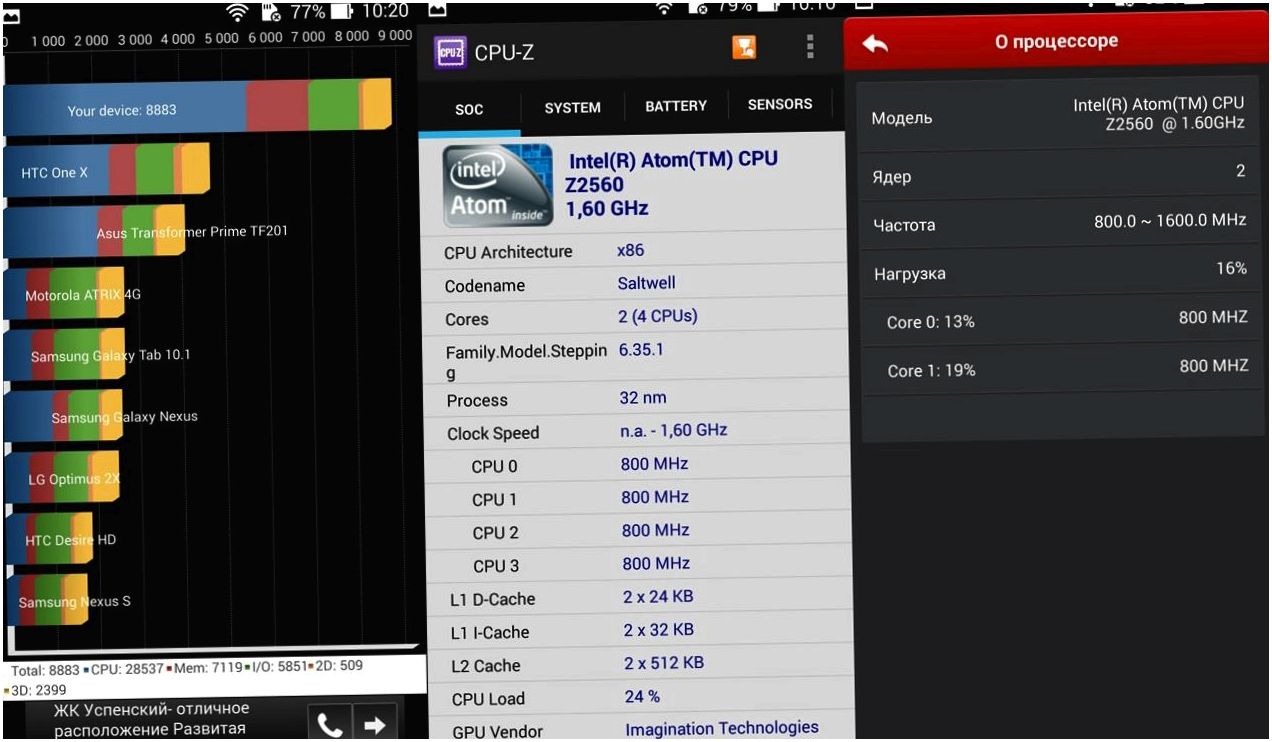This screenshot has height=742, width=1272.
Task: Tap the 5 000 axis label on chart
Action: click(x=220, y=39)
